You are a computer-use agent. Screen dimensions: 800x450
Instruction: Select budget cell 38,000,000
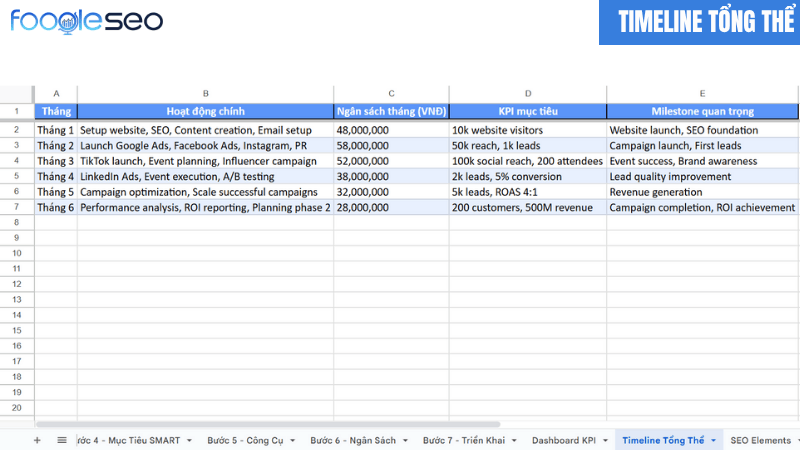[391, 177]
